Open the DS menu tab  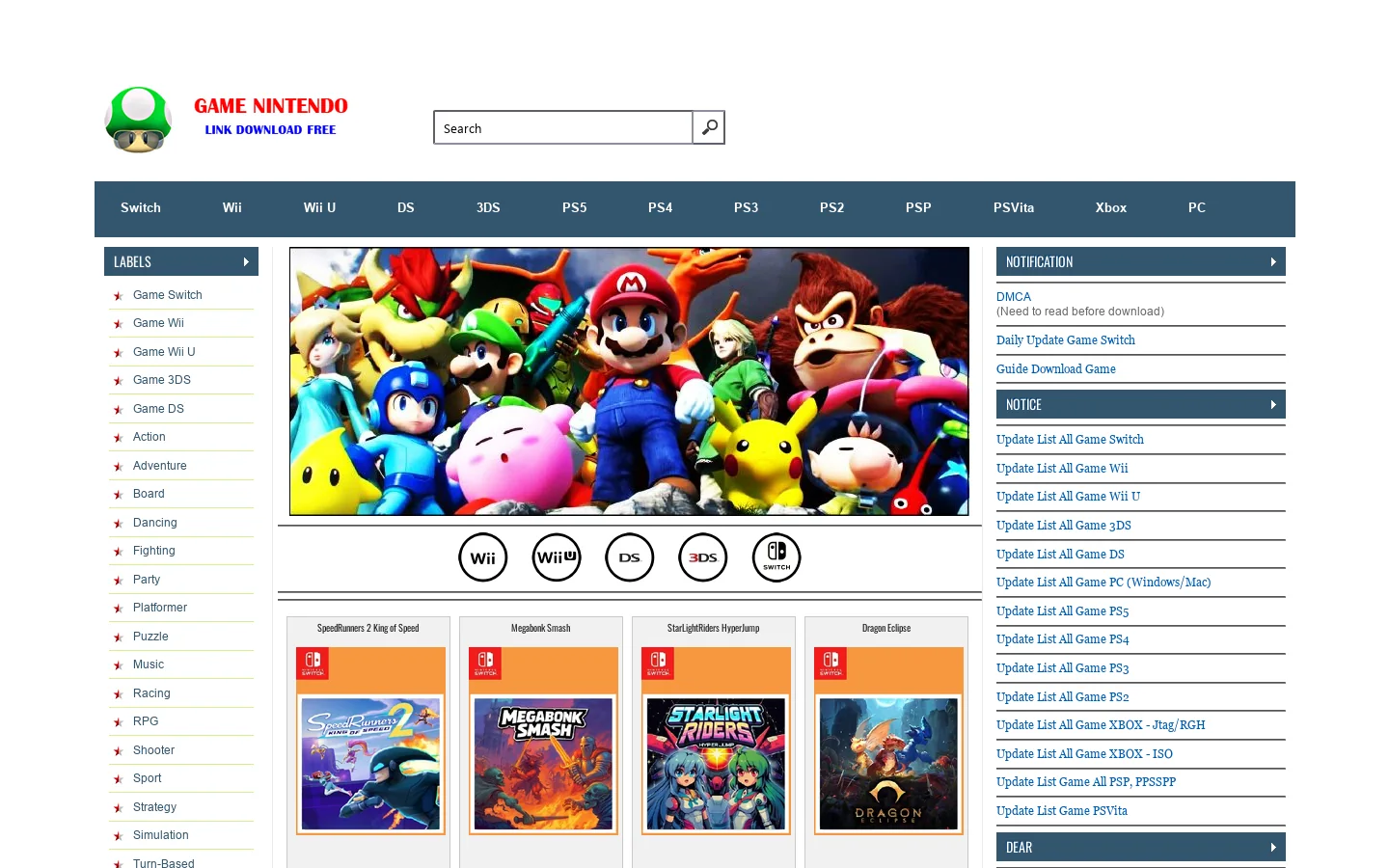pyautogui.click(x=406, y=207)
